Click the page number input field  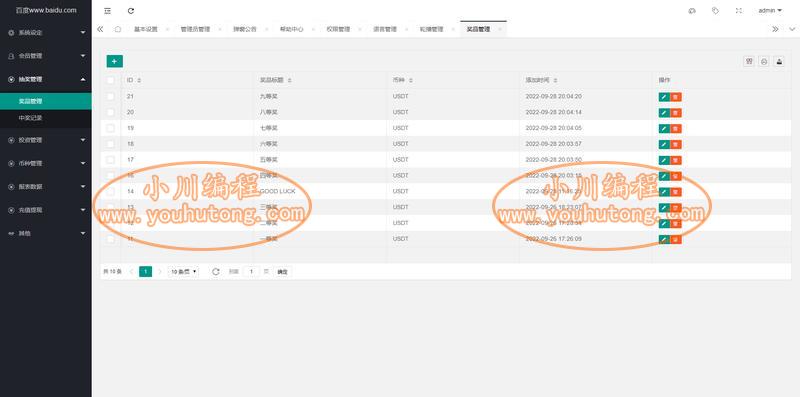pyautogui.click(x=251, y=272)
